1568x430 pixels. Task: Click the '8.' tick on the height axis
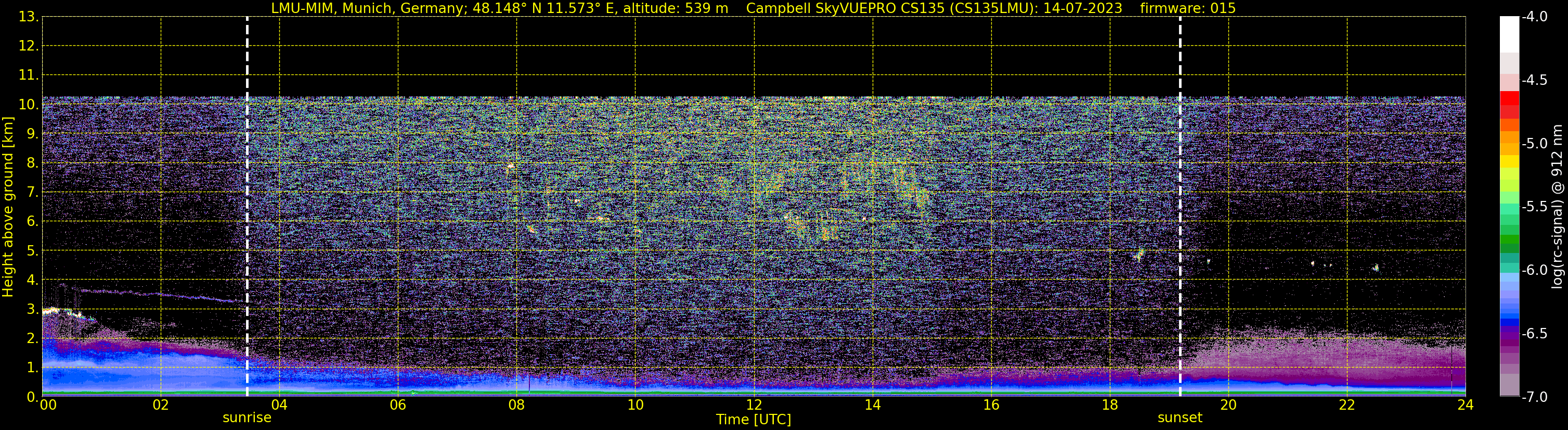pyautogui.click(x=32, y=163)
